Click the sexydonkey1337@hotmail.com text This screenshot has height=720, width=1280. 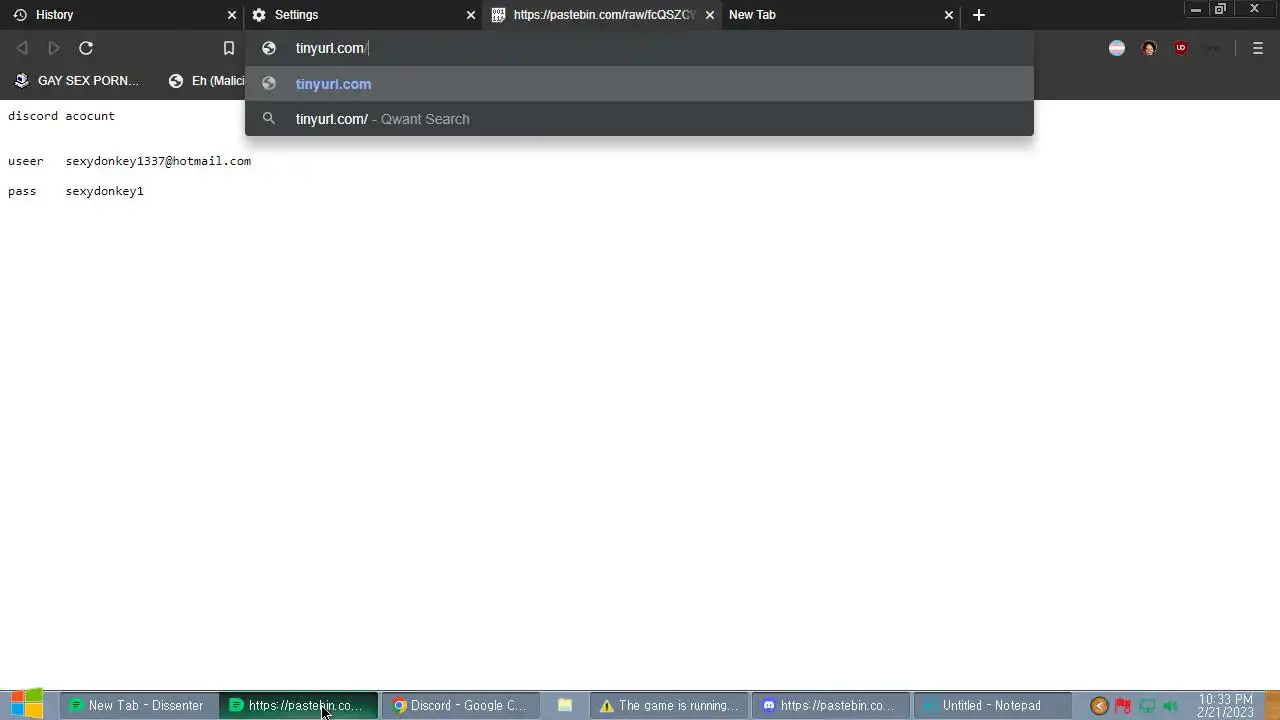pyautogui.click(x=158, y=161)
